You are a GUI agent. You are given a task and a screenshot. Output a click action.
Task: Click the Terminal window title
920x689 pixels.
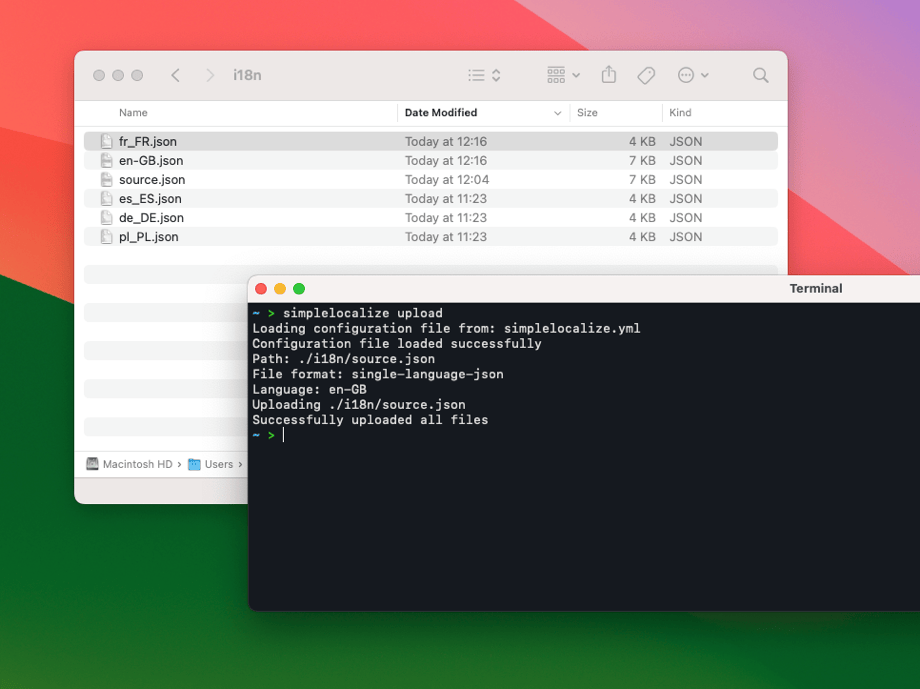(816, 288)
